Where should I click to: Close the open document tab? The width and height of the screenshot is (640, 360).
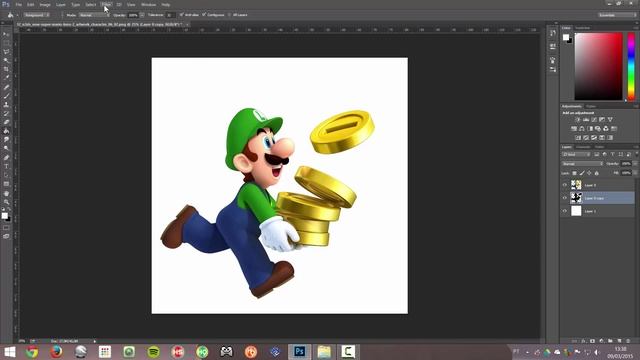187,24
